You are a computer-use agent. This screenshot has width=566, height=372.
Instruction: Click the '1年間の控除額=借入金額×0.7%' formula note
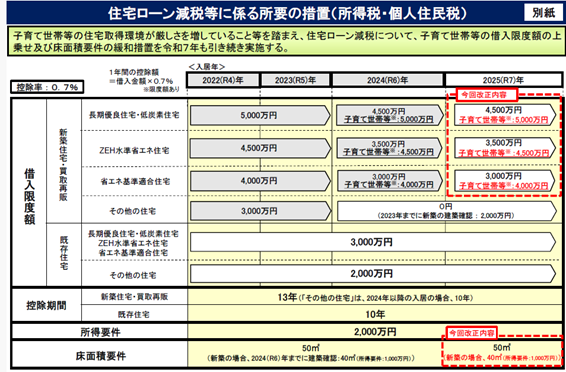click(x=141, y=76)
